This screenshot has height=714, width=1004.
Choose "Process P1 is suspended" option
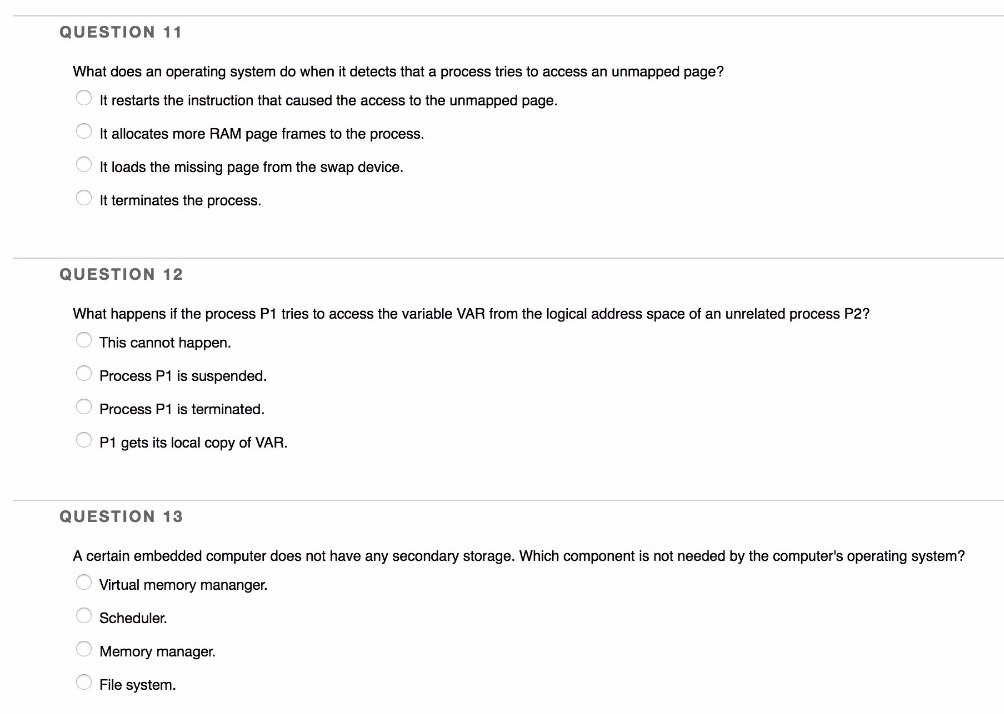[x=84, y=372]
